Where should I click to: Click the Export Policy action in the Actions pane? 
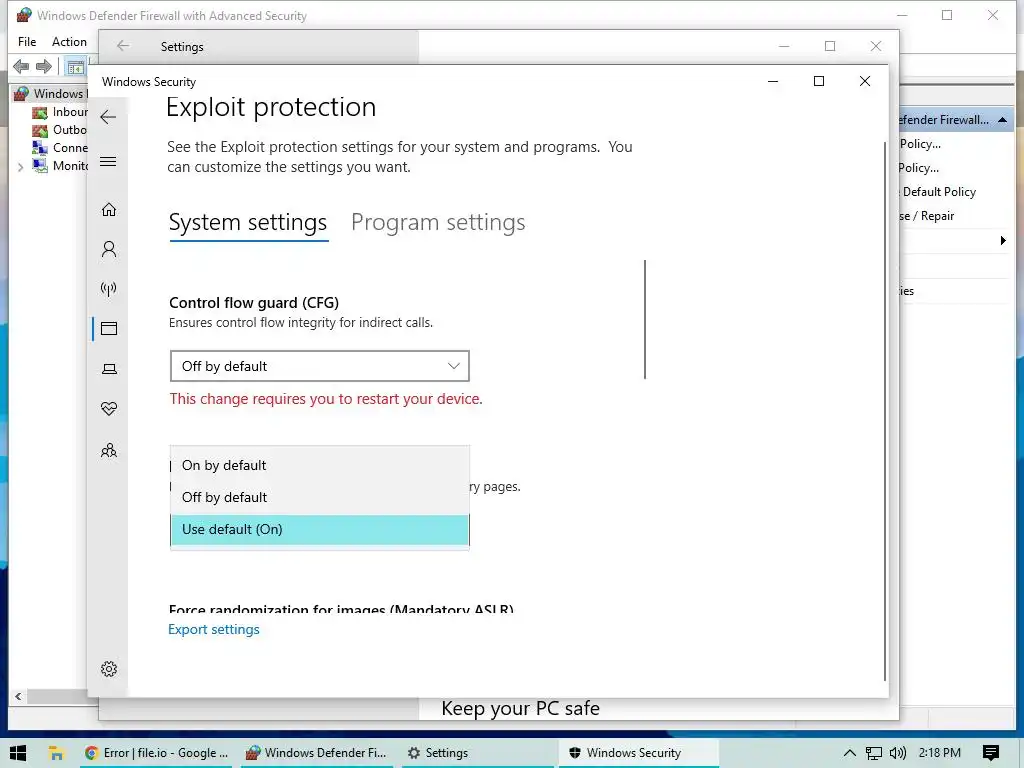918,168
